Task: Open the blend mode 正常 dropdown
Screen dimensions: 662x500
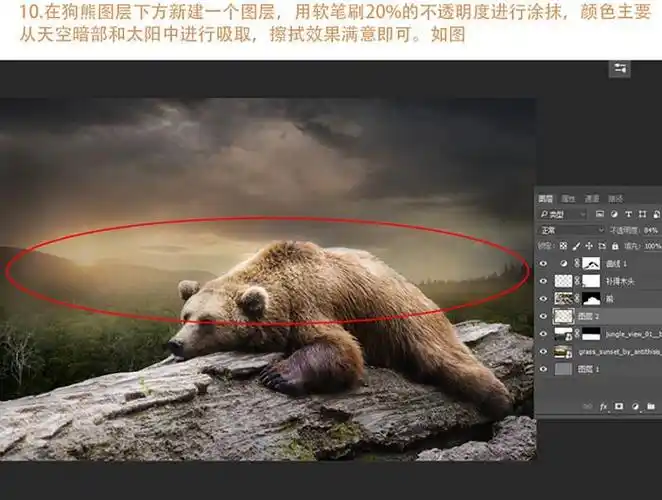Action: click(x=570, y=230)
